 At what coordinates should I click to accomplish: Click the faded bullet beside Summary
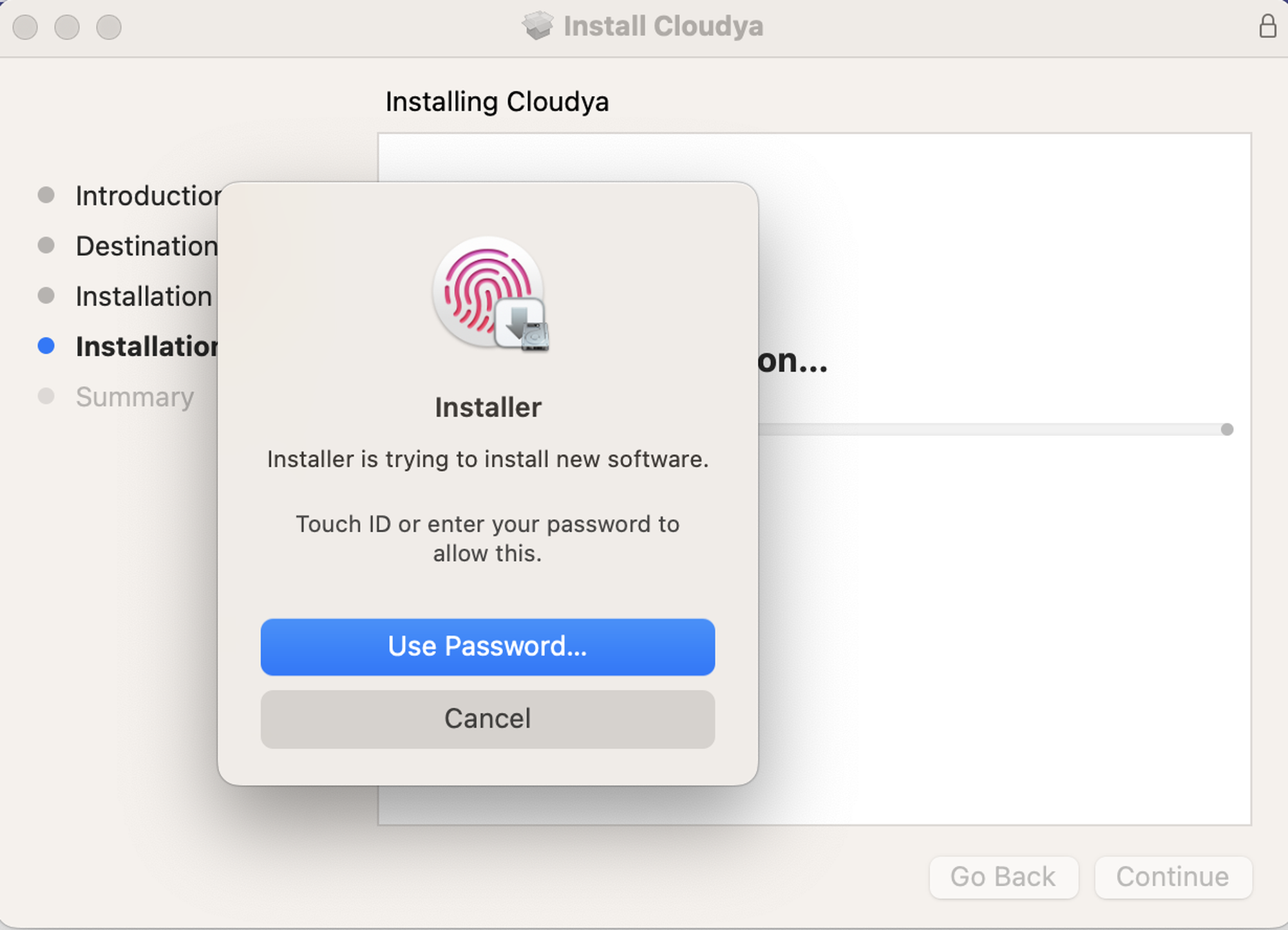pyautogui.click(x=46, y=396)
